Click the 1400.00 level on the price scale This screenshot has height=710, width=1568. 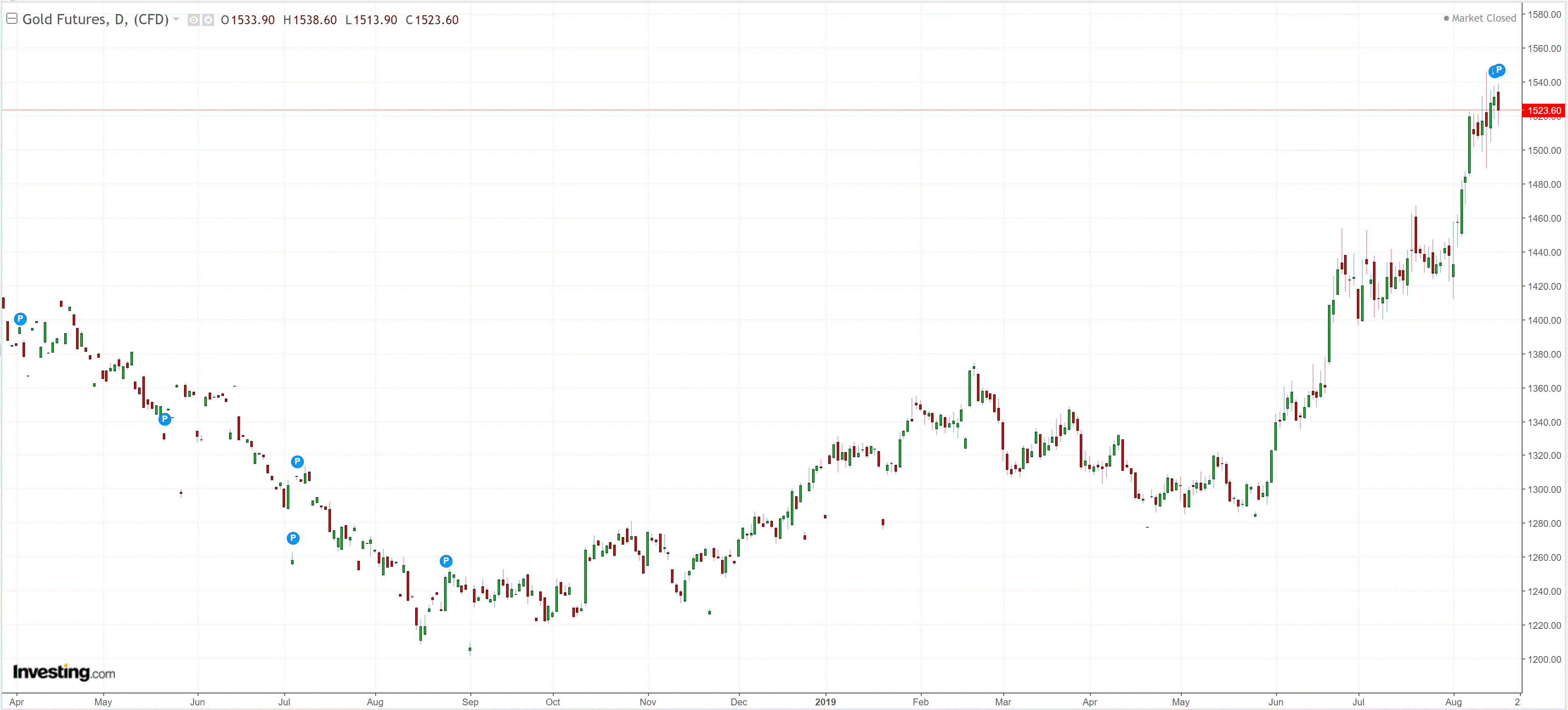point(1544,320)
